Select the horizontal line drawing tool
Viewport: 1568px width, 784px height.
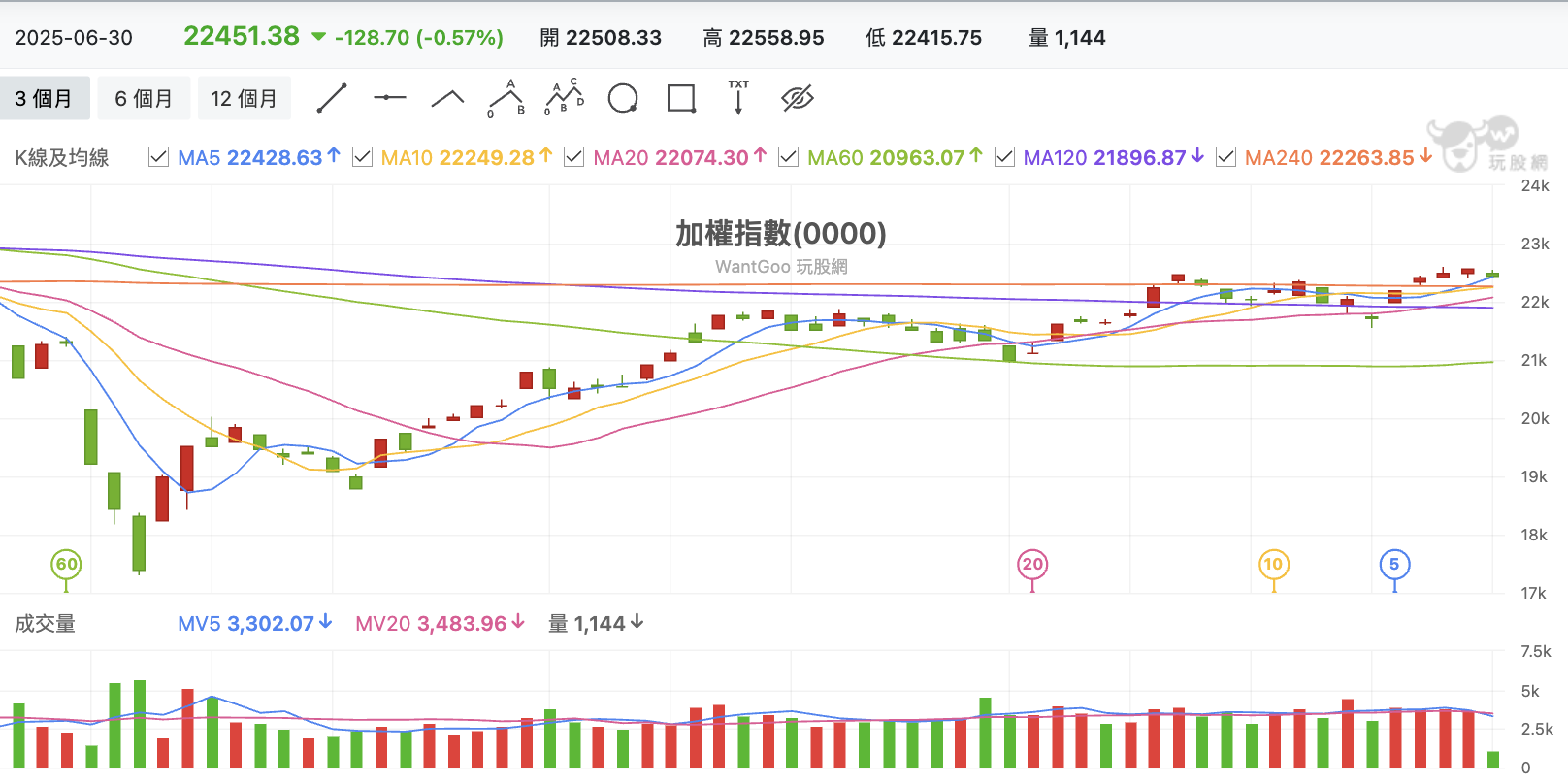click(x=390, y=98)
